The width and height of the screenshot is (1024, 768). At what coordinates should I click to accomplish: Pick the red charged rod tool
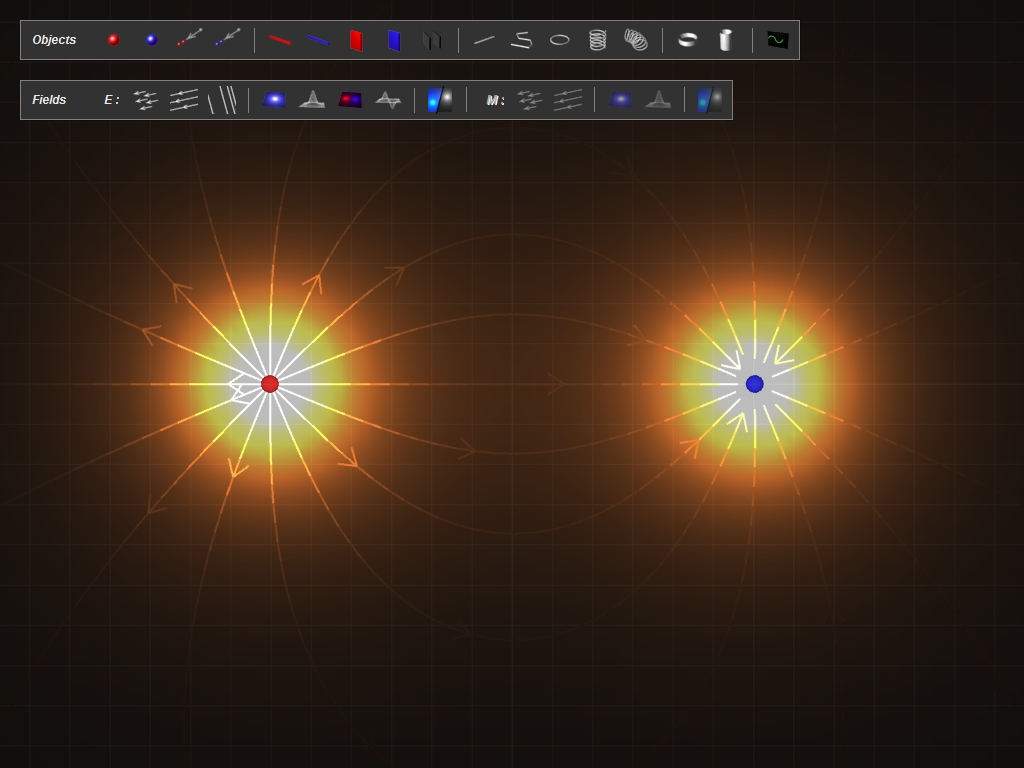pyautogui.click(x=280, y=40)
